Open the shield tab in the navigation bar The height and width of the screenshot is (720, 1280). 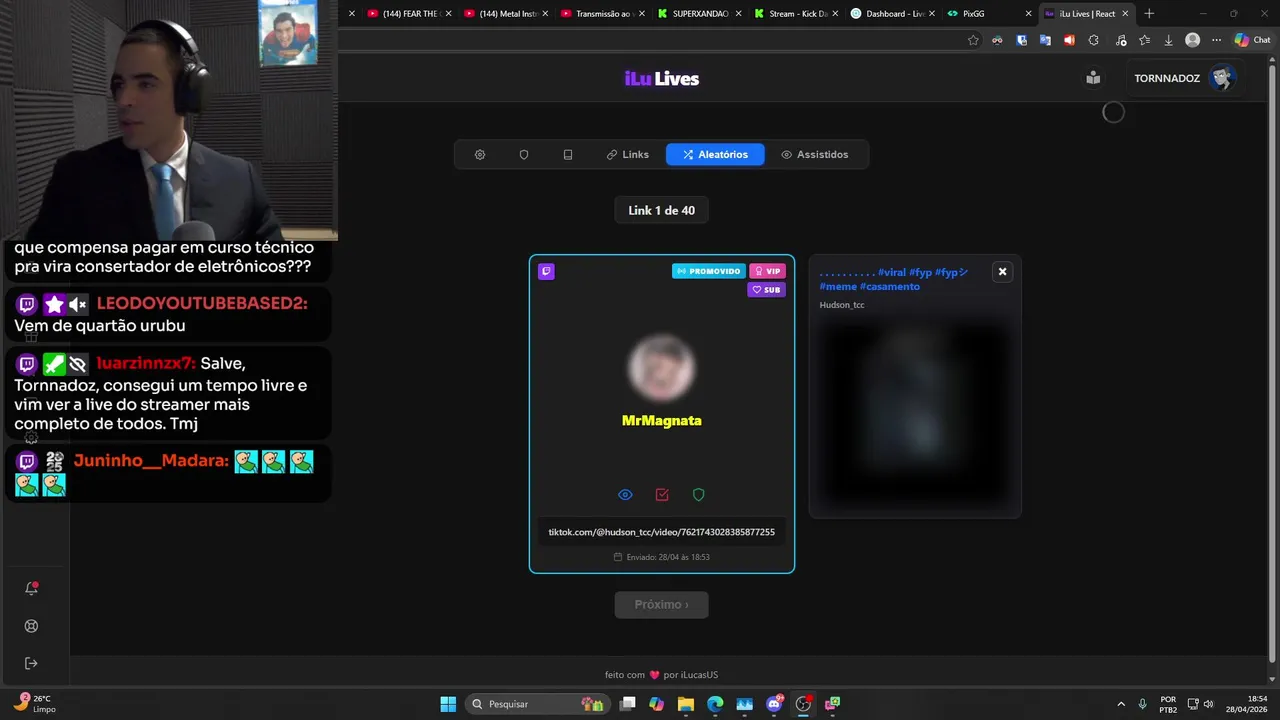tap(524, 155)
